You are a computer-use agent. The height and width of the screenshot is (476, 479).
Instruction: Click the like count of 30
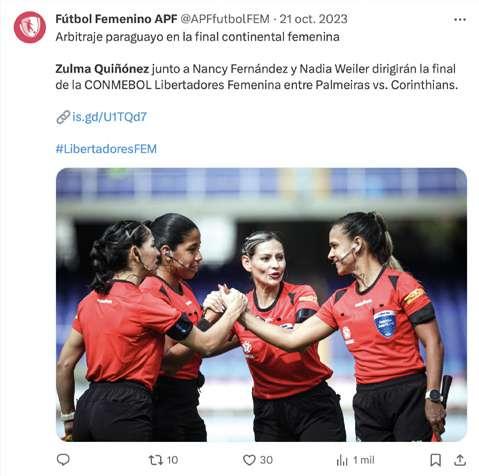click(266, 460)
